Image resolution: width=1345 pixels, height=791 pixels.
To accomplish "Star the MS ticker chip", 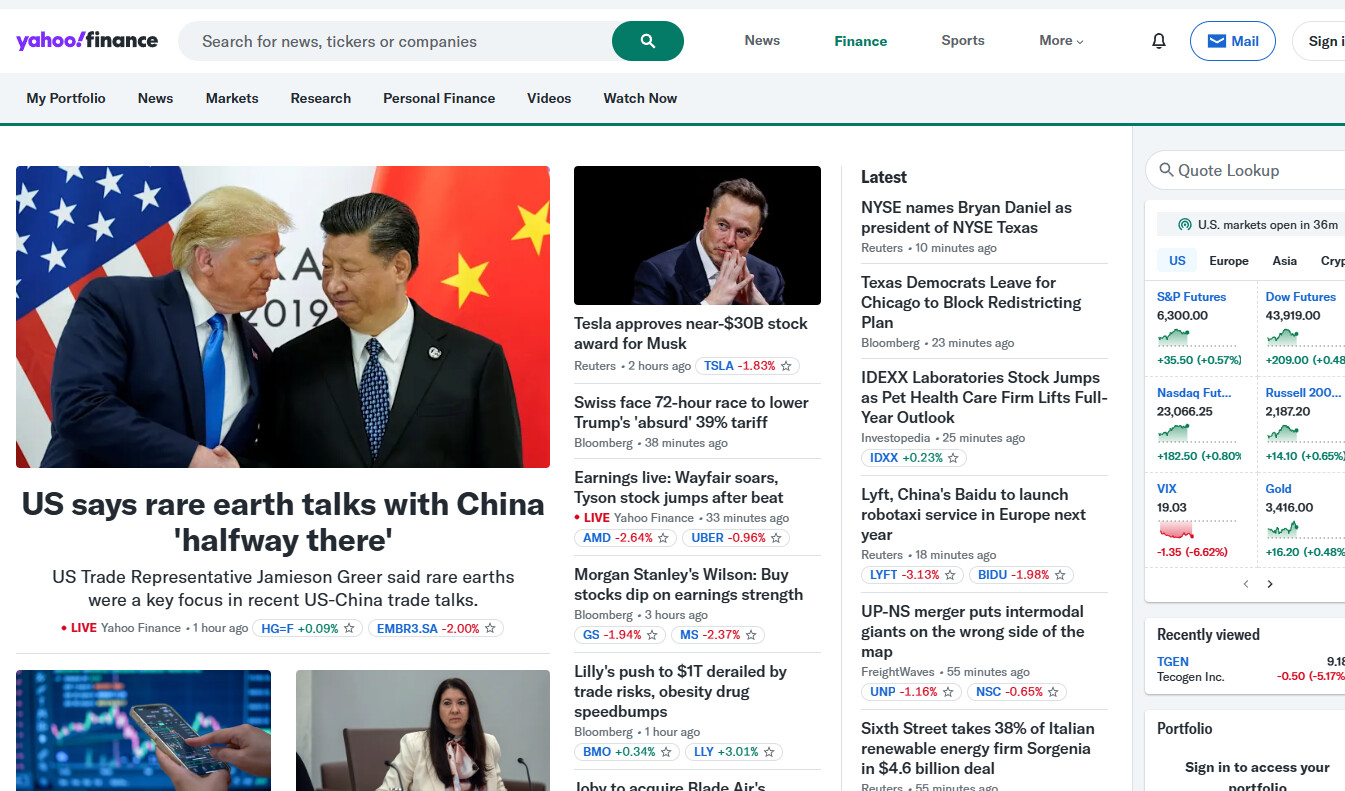I will pyautogui.click(x=751, y=635).
